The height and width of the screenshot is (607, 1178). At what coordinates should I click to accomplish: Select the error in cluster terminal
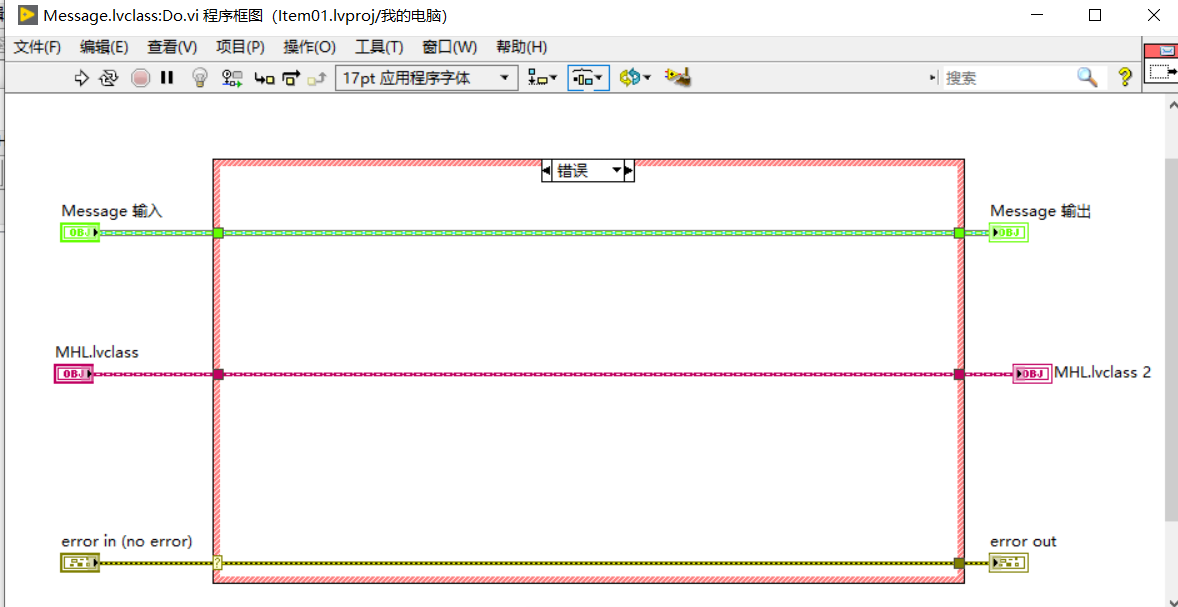point(80,562)
